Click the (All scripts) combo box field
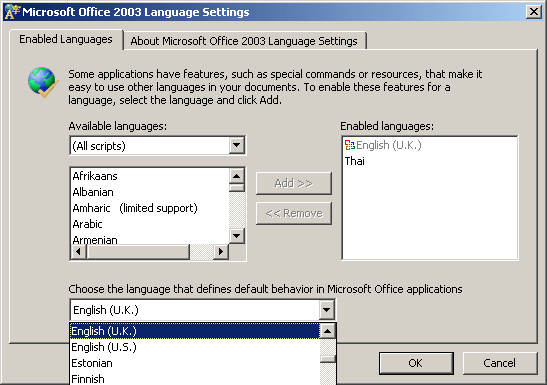This screenshot has width=547, height=385. (158, 146)
